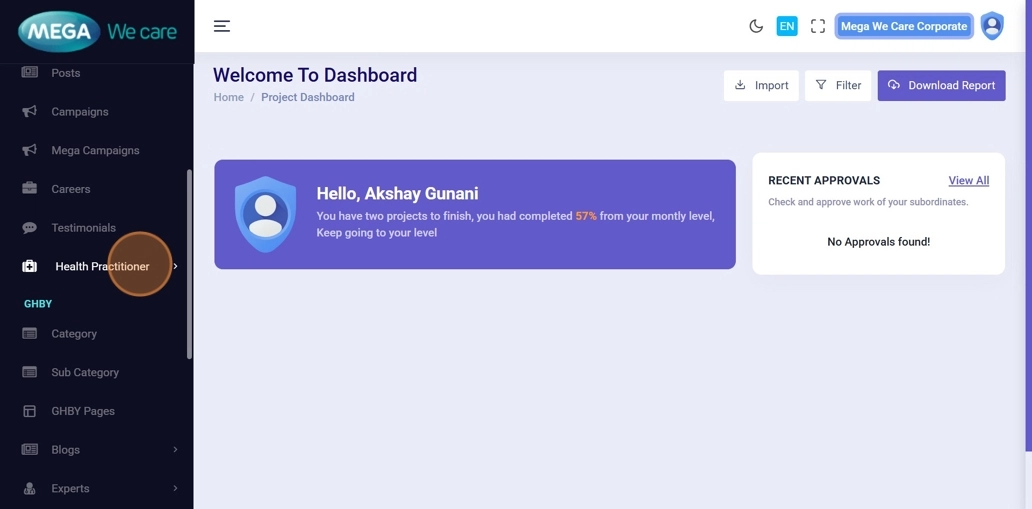This screenshot has width=1032, height=509.
Task: Click the Import button
Action: 761,85
